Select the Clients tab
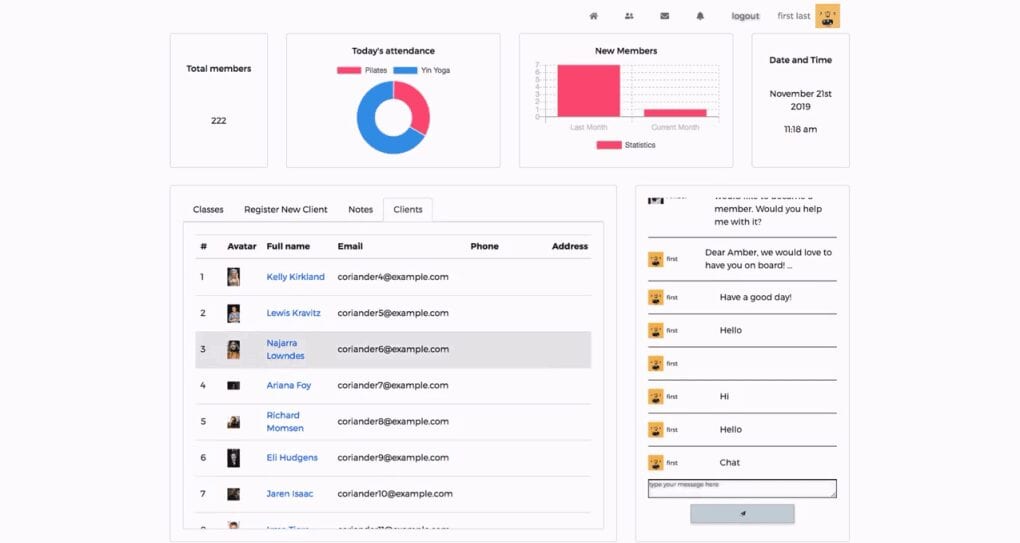Image resolution: width=1020 pixels, height=543 pixels. pos(408,209)
